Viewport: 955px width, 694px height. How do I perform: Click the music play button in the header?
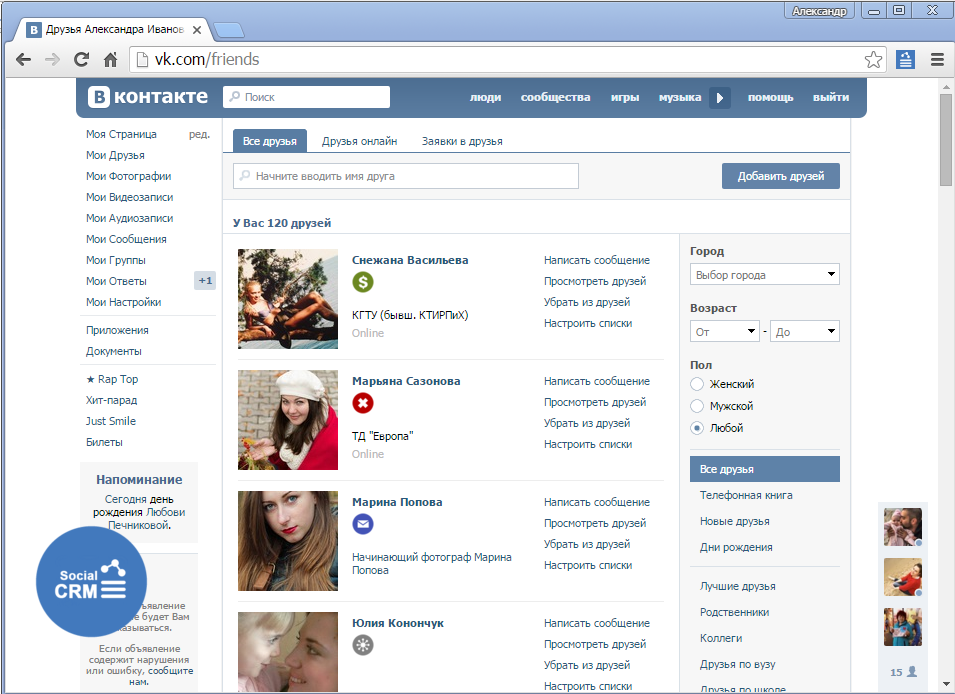pos(720,97)
